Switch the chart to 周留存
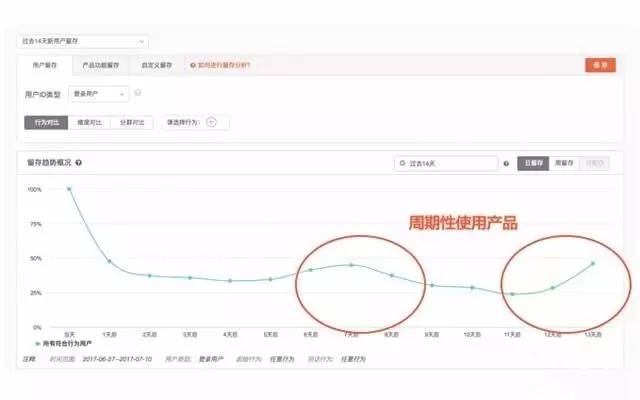This screenshot has width=640, height=400. pyautogui.click(x=564, y=163)
